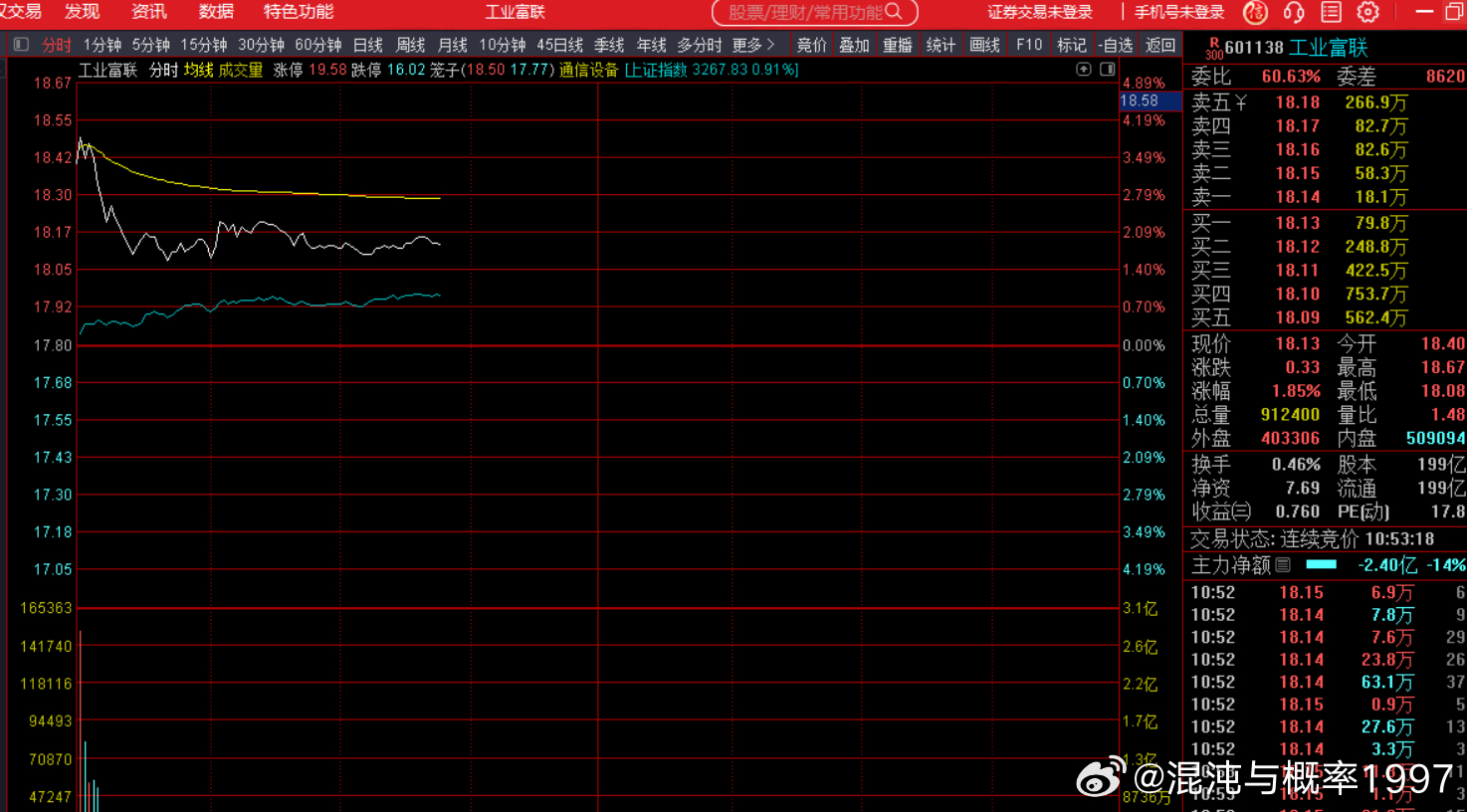Switch to the 5分钟 chart tab
The image size is (1467, 812).
tap(151, 45)
